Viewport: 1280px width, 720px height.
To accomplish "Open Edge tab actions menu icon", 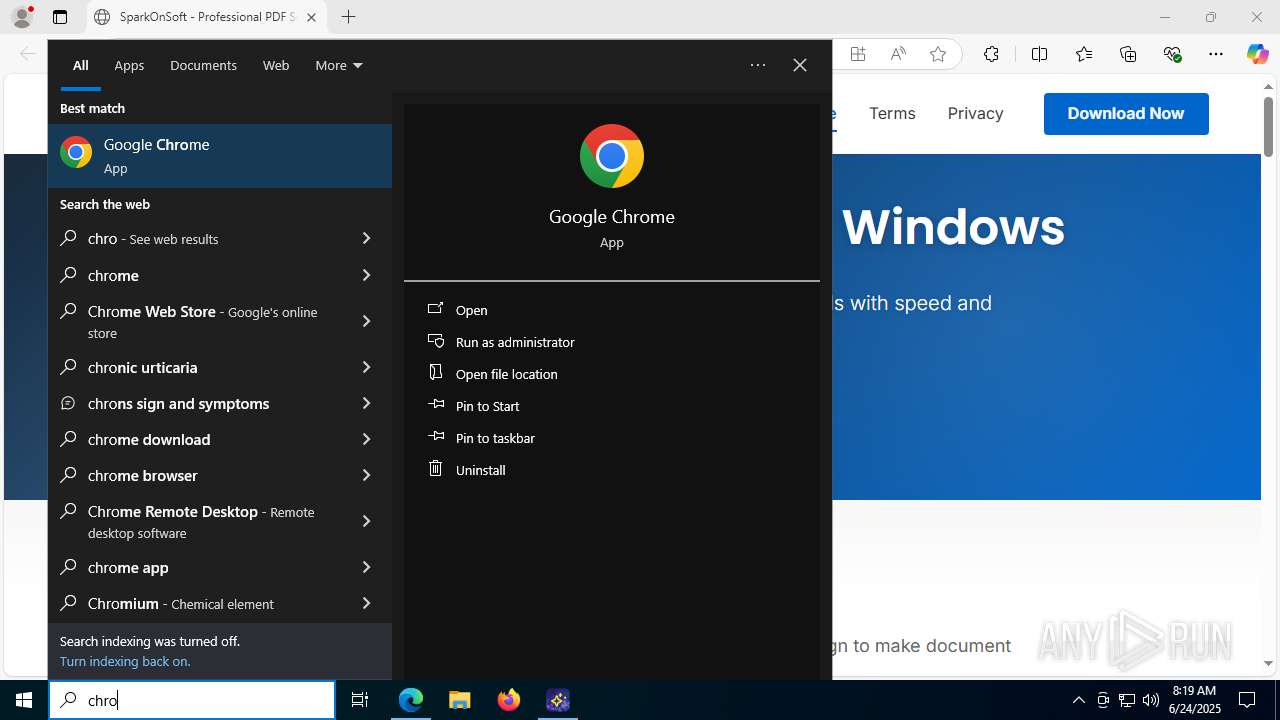I will pyautogui.click(x=60, y=17).
